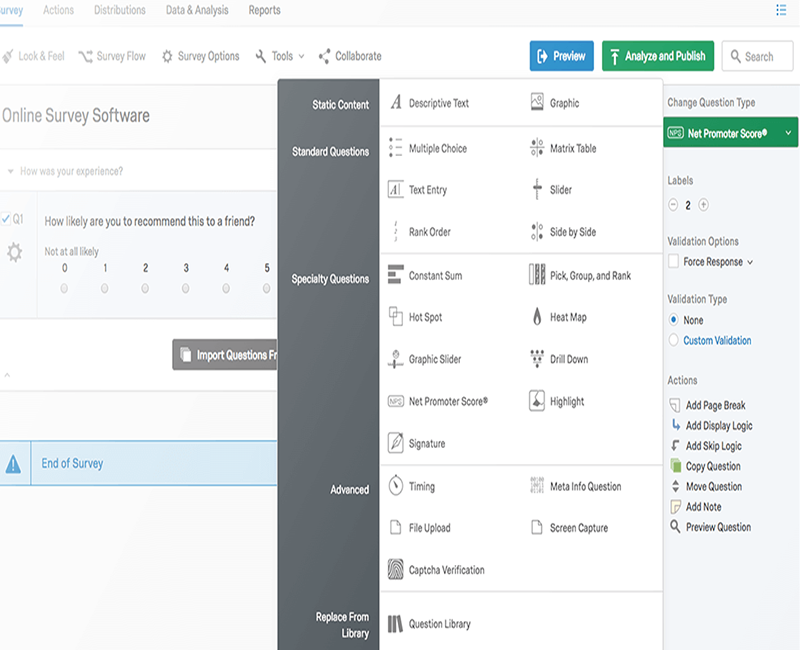The image size is (800, 650).
Task: Select the Heat Map question icon
Action: 537,317
